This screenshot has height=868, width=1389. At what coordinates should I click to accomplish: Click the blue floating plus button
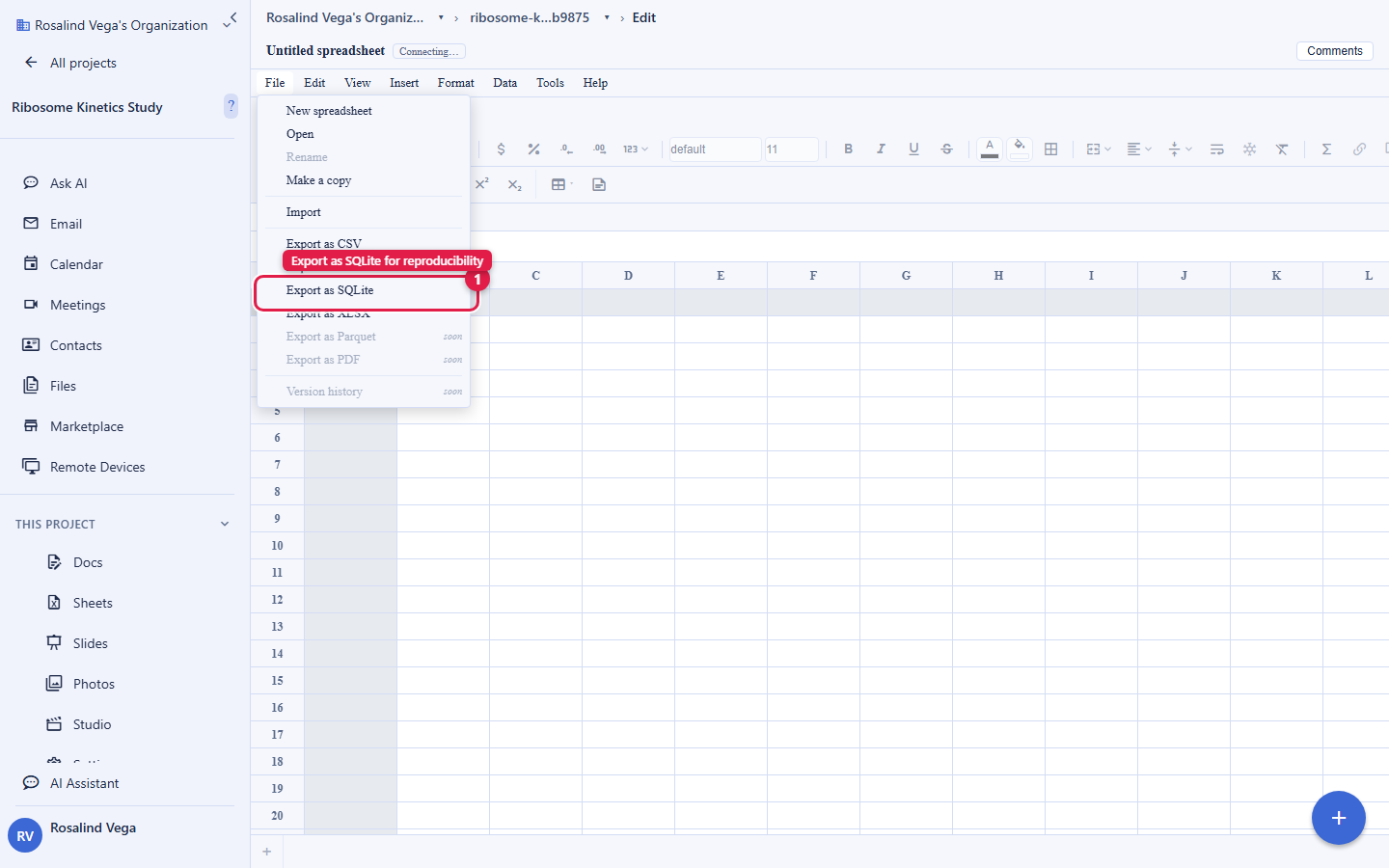[x=1339, y=818]
